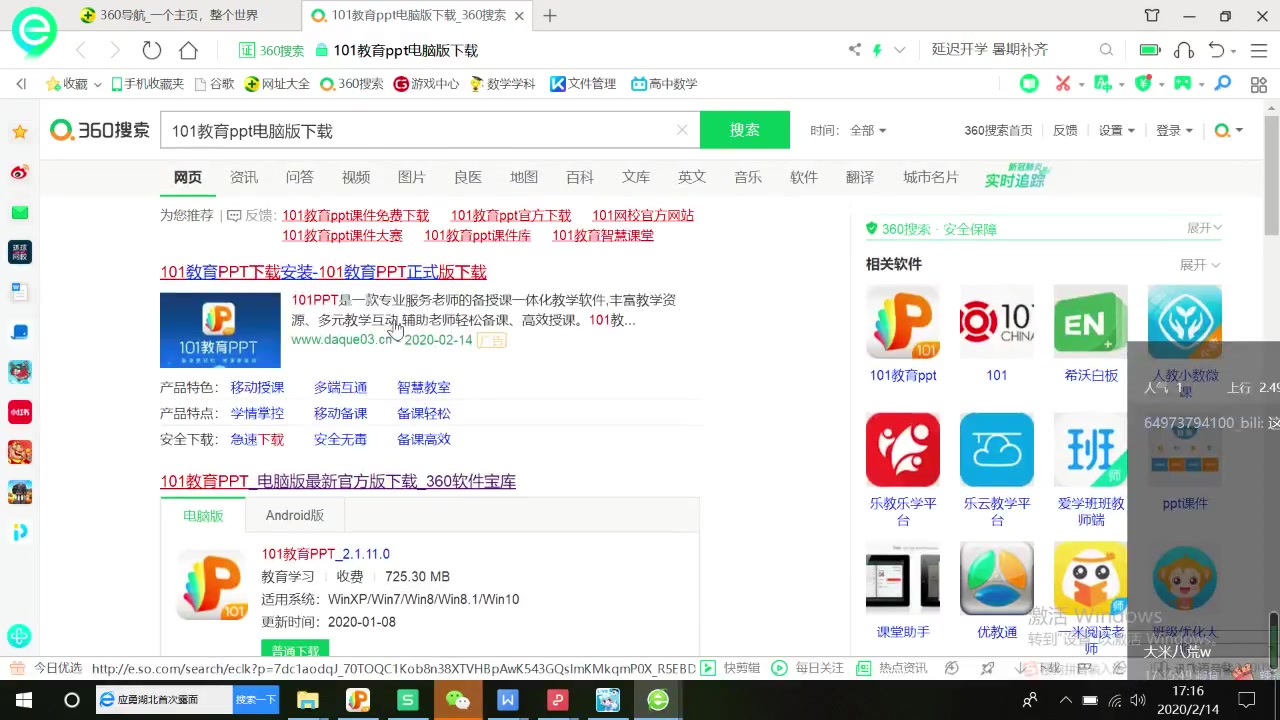The height and width of the screenshot is (720, 1280).
Task: Open the 乐教乐学平台 app icon
Action: click(x=903, y=450)
